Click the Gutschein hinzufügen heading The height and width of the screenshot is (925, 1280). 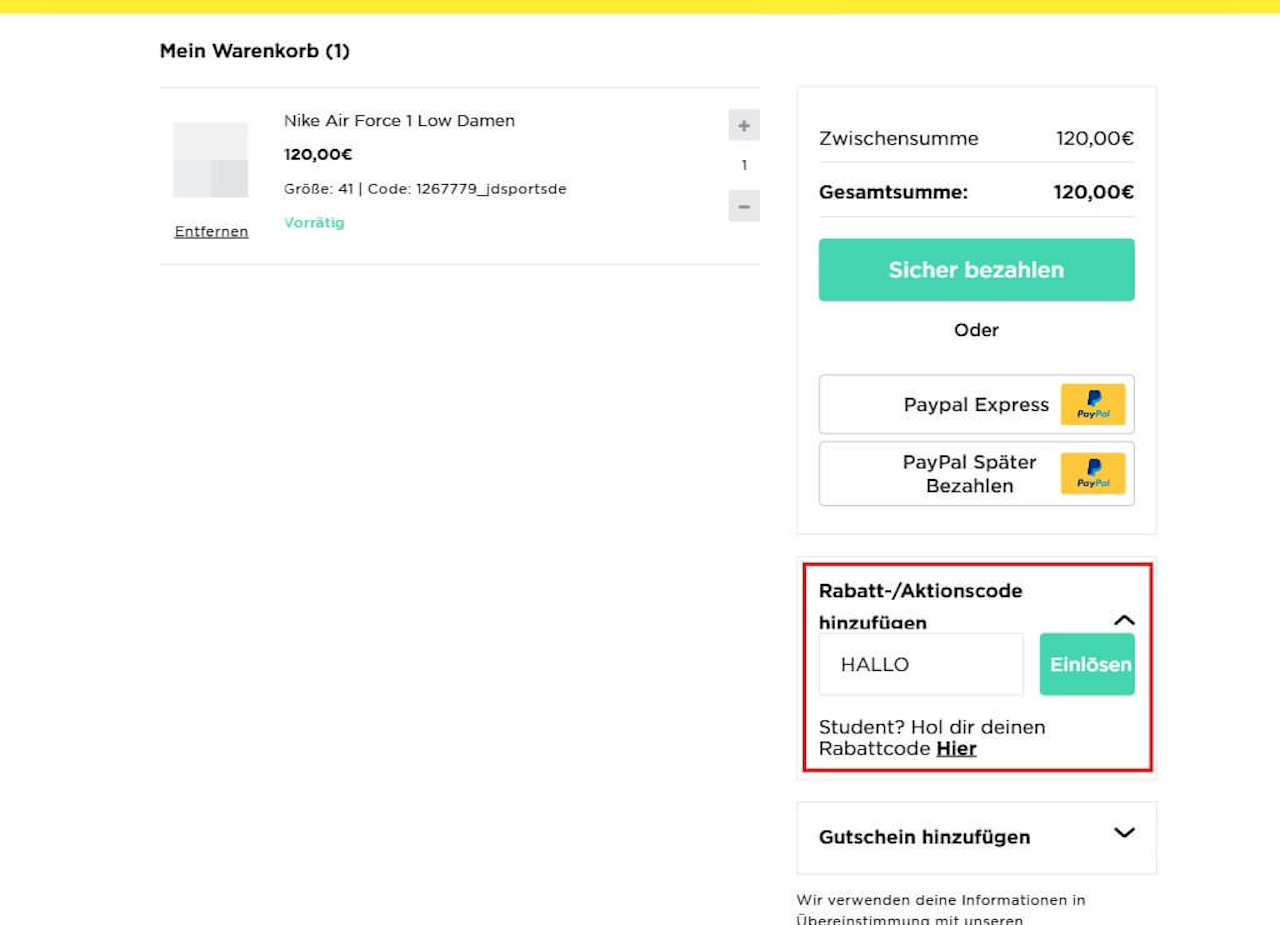coord(924,837)
